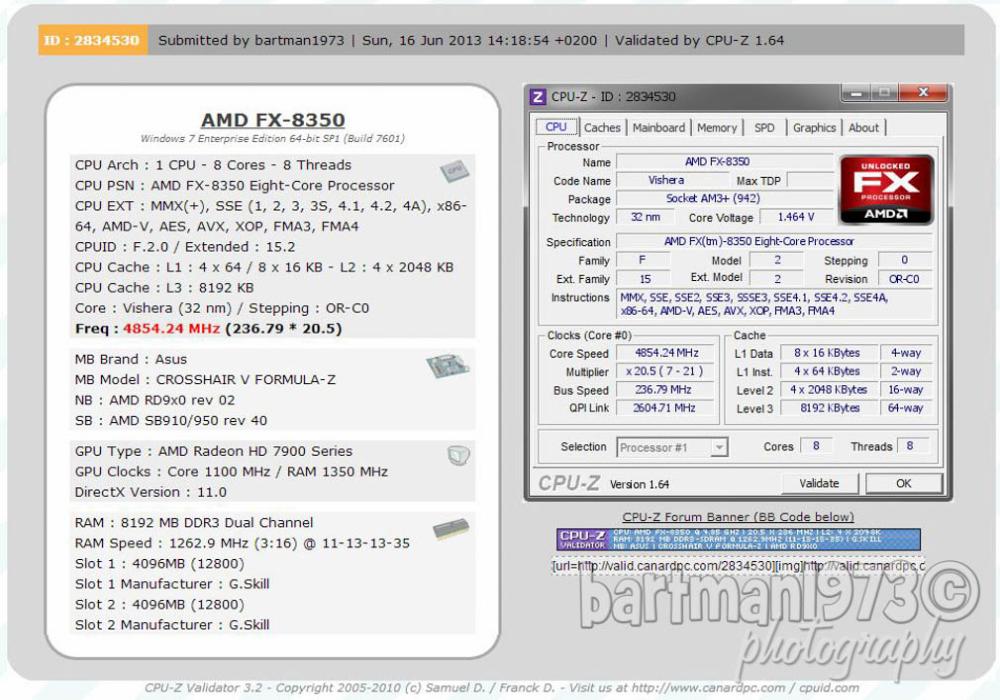Click the L1 Inst. value 4 x 64 KBytes

pyautogui.click(x=828, y=371)
